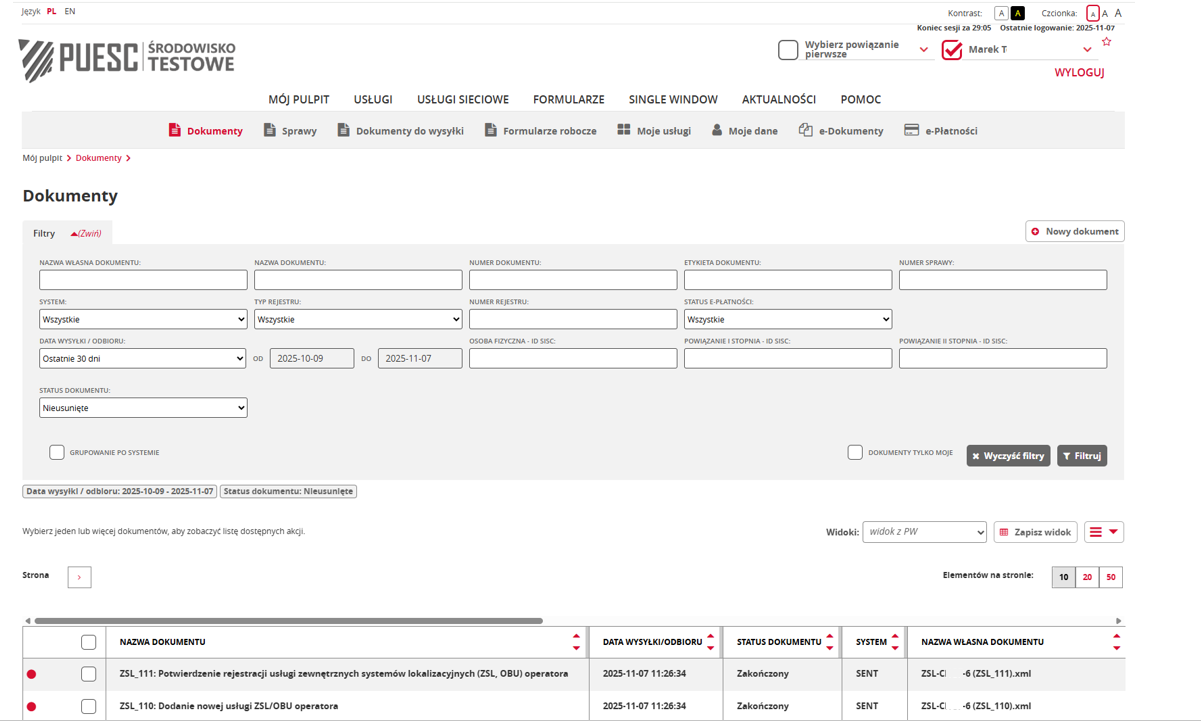Open the Single Window menu

[673, 99]
